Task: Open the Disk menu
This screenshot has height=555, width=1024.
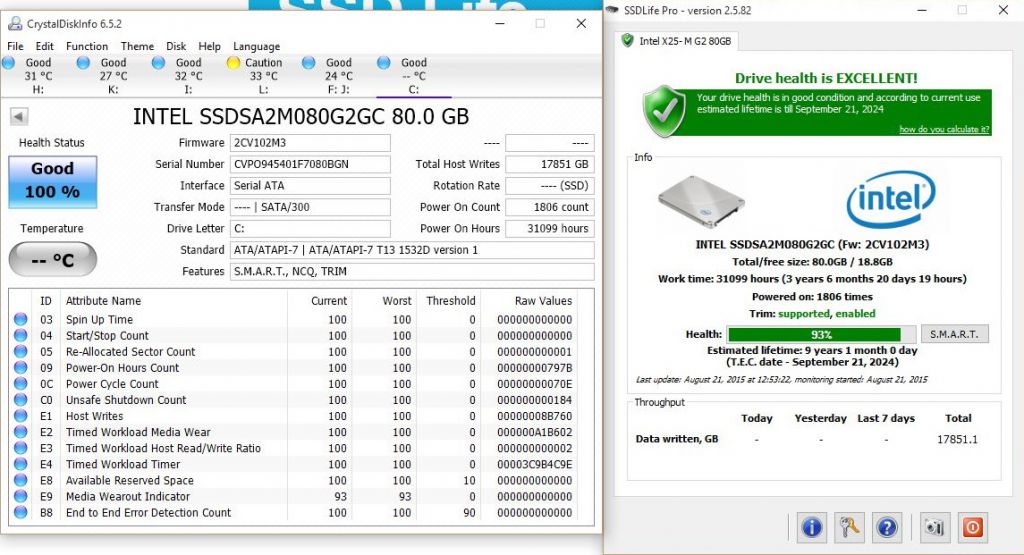Action: pyautogui.click(x=176, y=46)
